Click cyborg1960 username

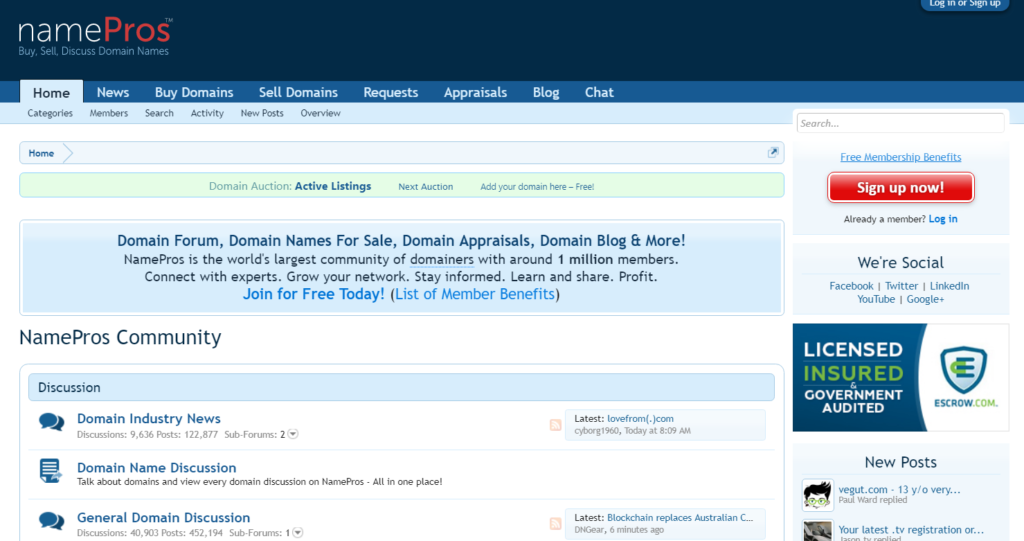click(596, 431)
